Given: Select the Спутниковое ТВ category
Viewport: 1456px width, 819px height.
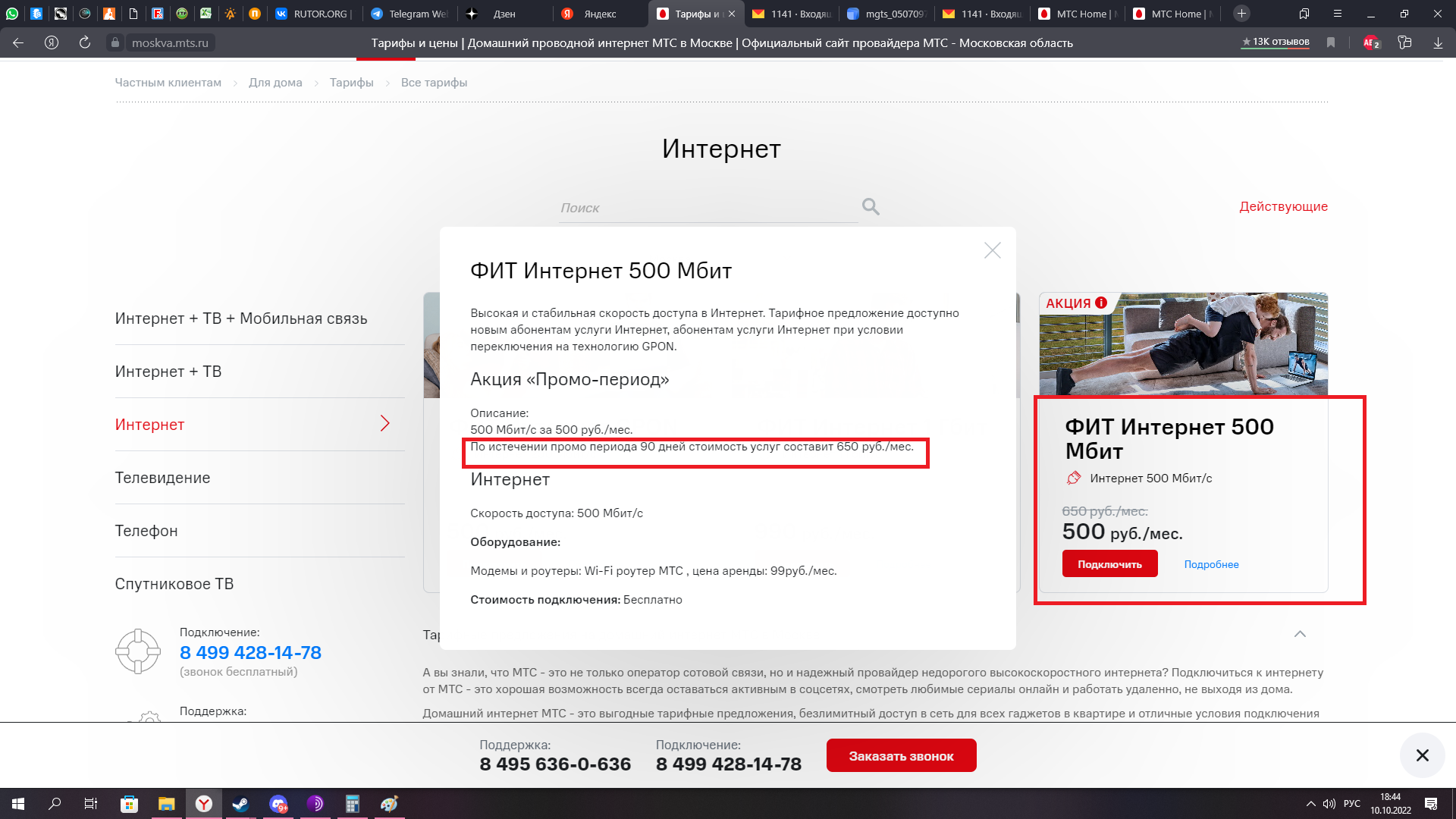Looking at the screenshot, I should click(174, 584).
